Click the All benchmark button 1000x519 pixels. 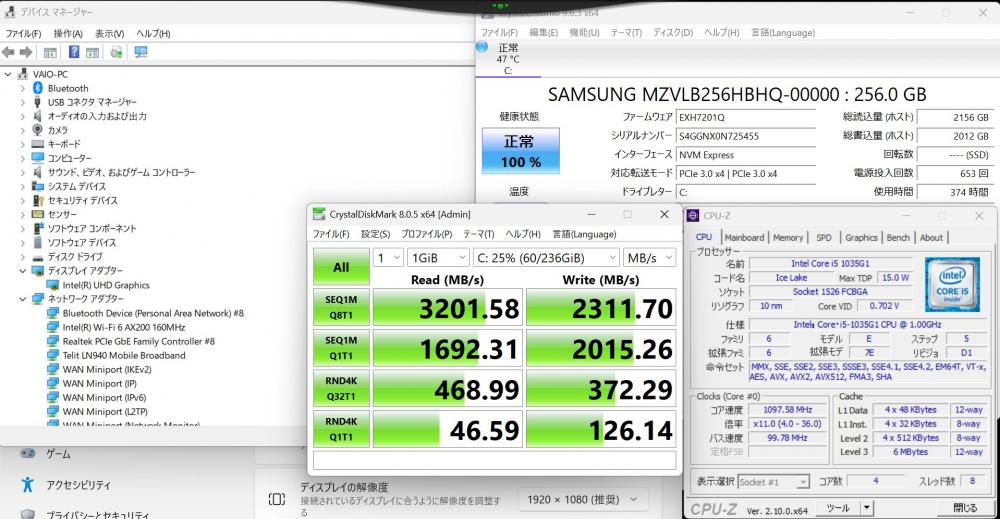(x=341, y=267)
